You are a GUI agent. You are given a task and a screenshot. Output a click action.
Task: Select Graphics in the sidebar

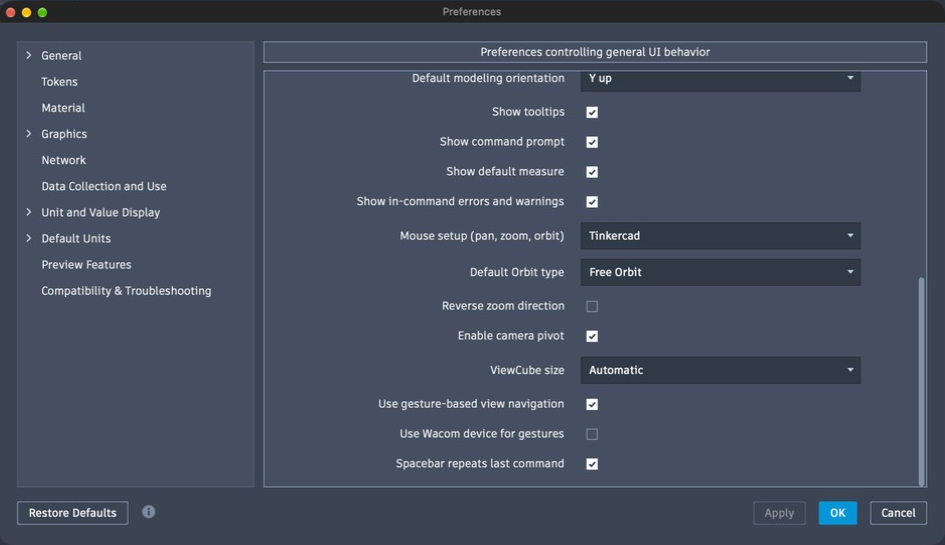point(64,134)
